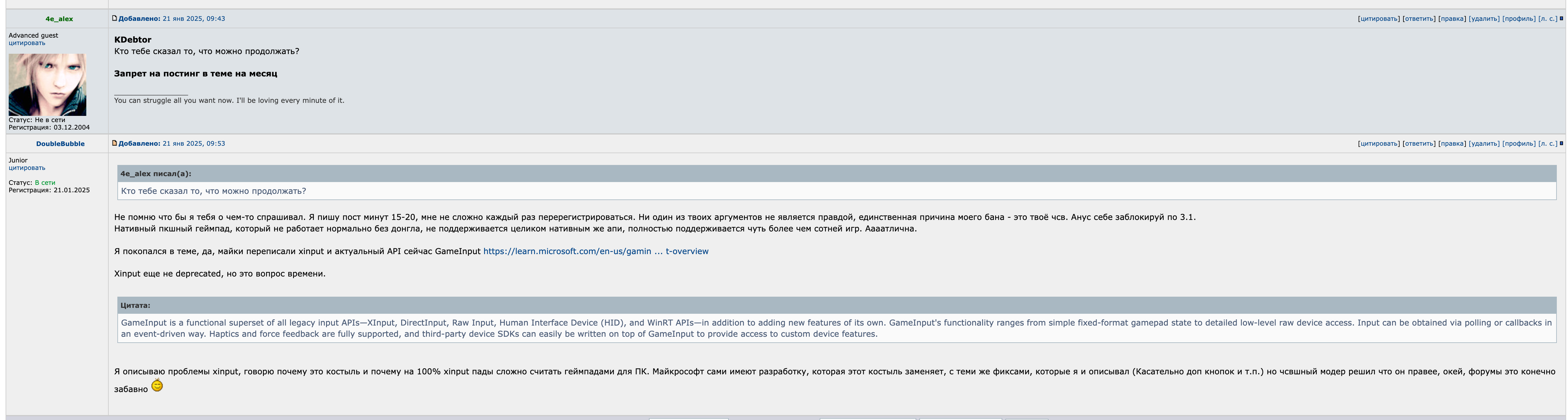1568x420 pixels.
Task: Click blue square icon in 4e_alex post header
Action: tap(1561, 18)
